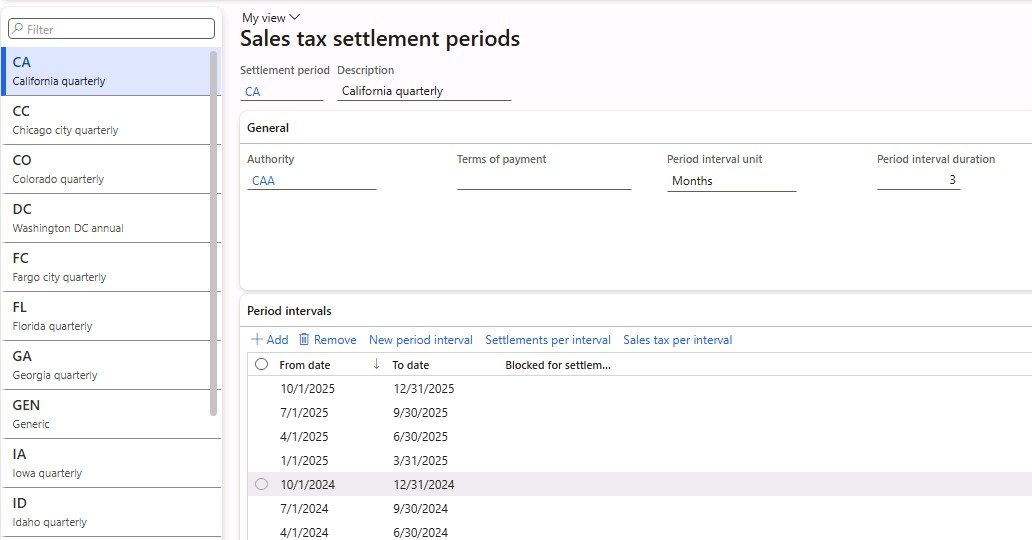
Task: Open Settlements per interval
Action: point(548,340)
